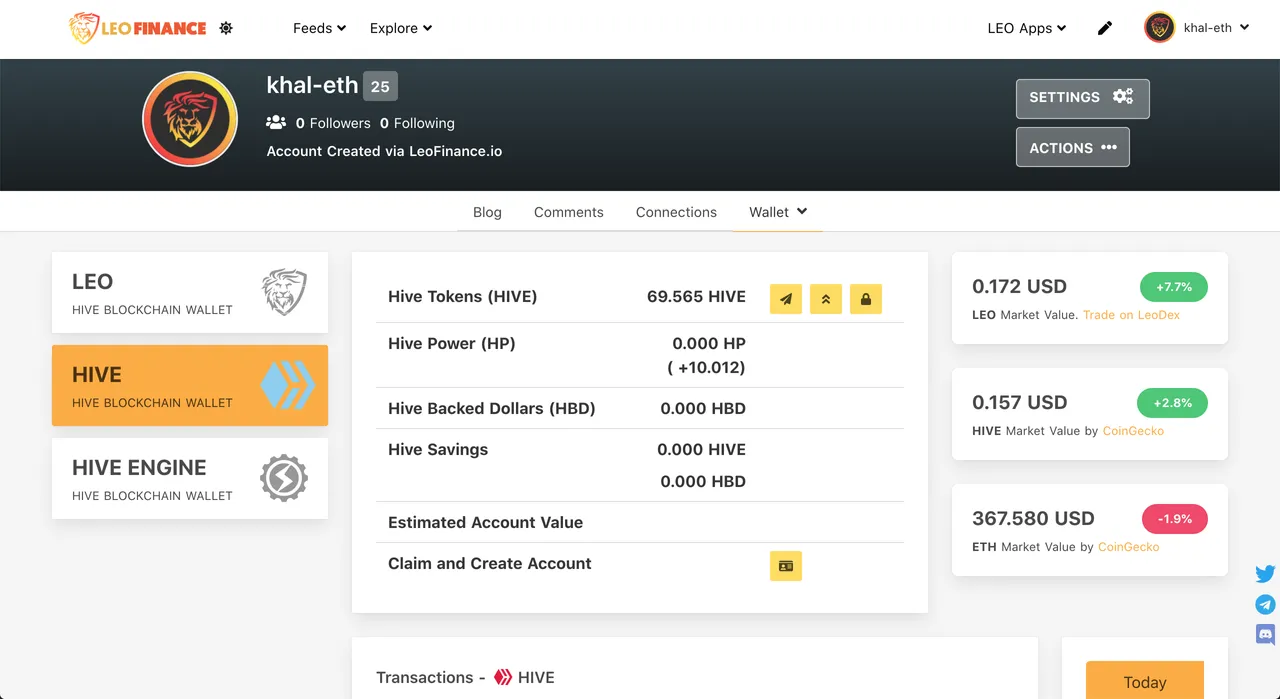
Task: Expand the Wallet tab dropdown
Action: click(x=778, y=212)
